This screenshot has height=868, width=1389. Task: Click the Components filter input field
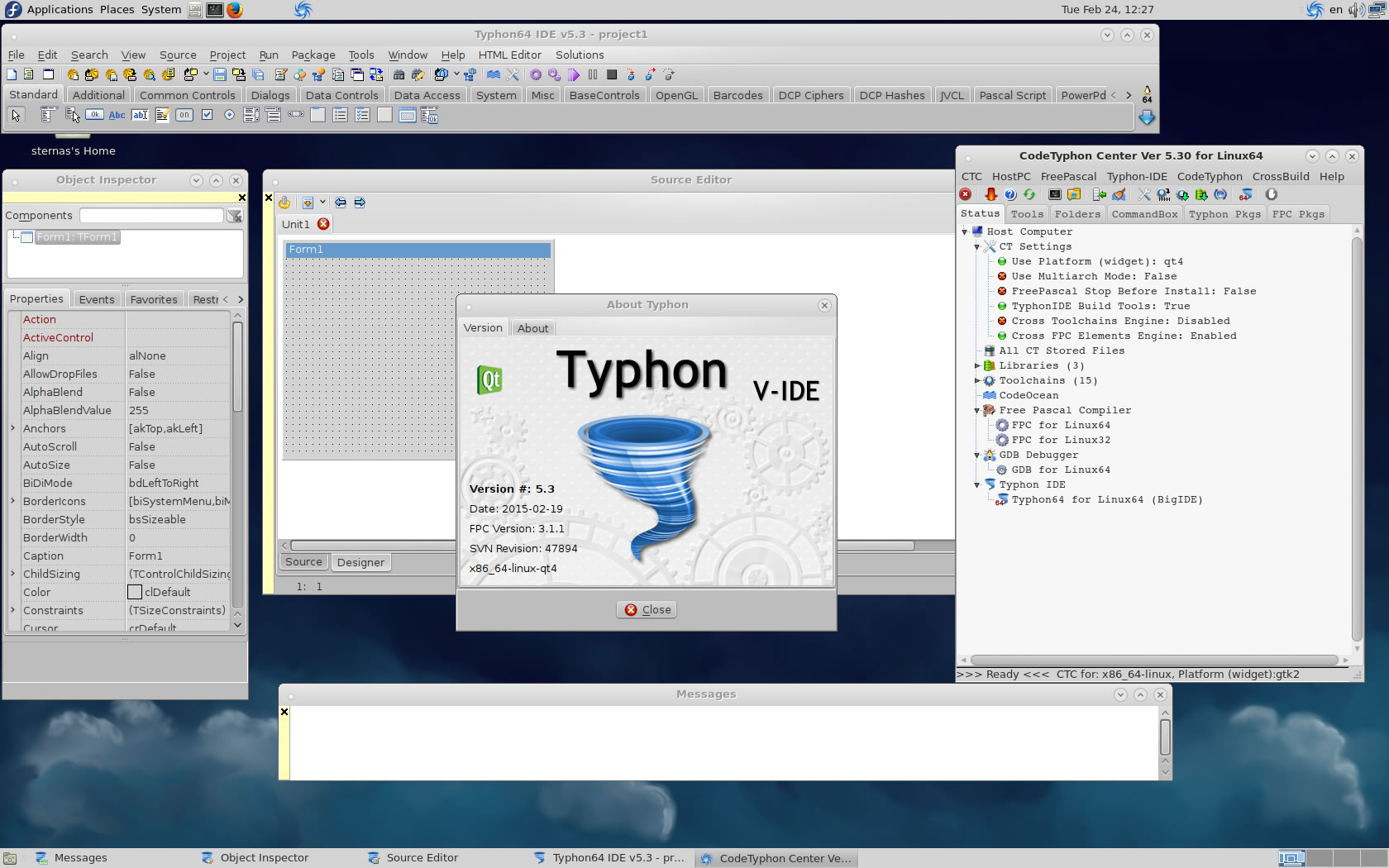point(151,216)
